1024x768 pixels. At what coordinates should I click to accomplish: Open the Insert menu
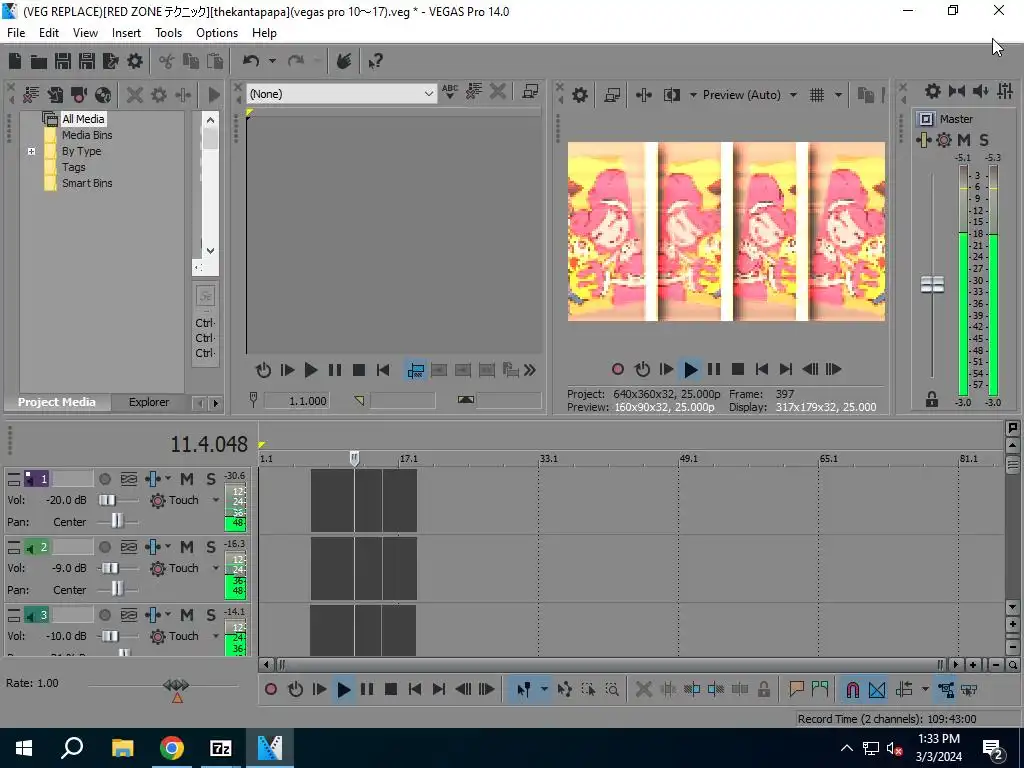(x=126, y=33)
